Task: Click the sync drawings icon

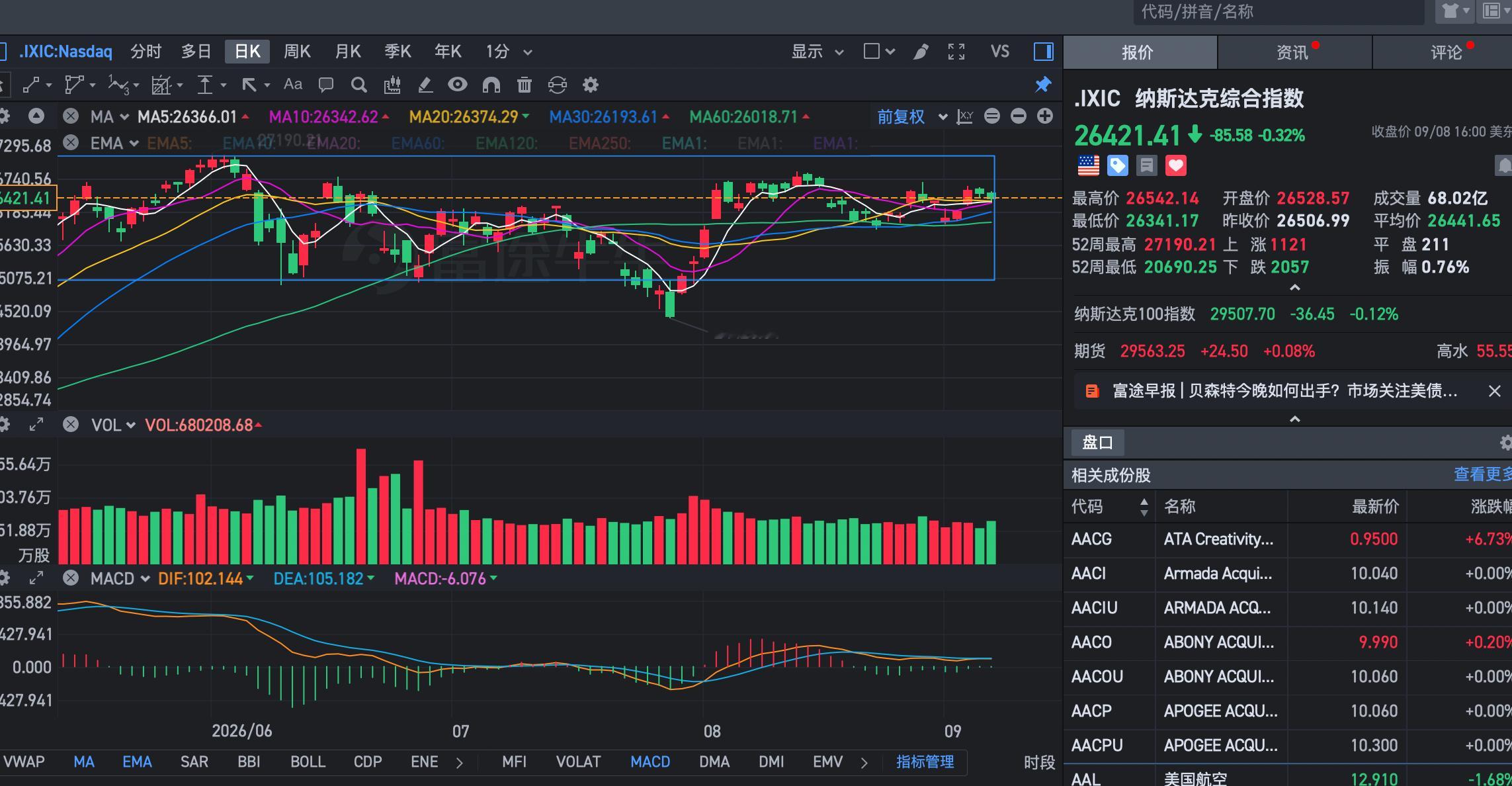Action: tap(558, 85)
